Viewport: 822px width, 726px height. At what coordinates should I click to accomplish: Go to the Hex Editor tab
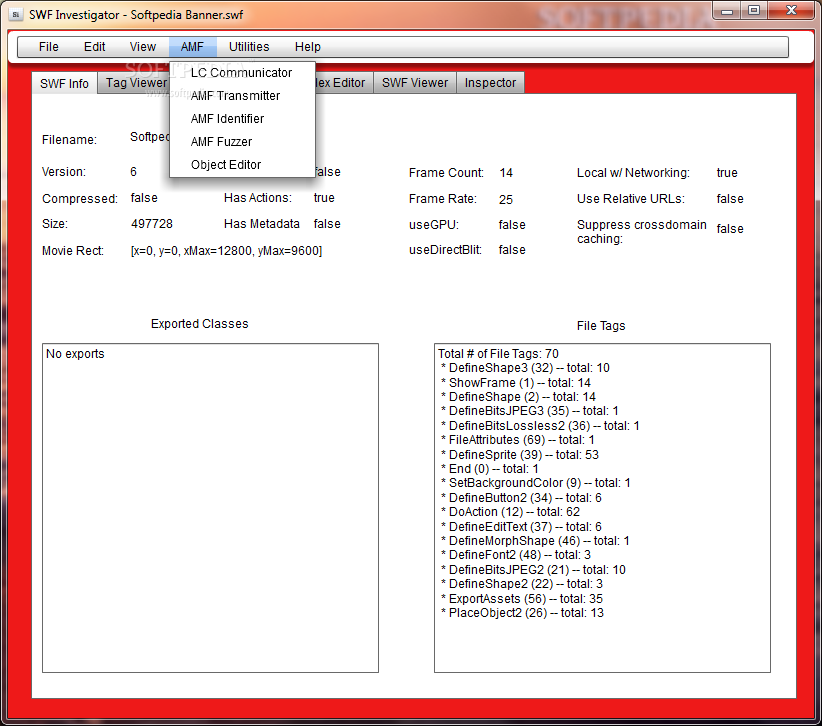tap(343, 83)
